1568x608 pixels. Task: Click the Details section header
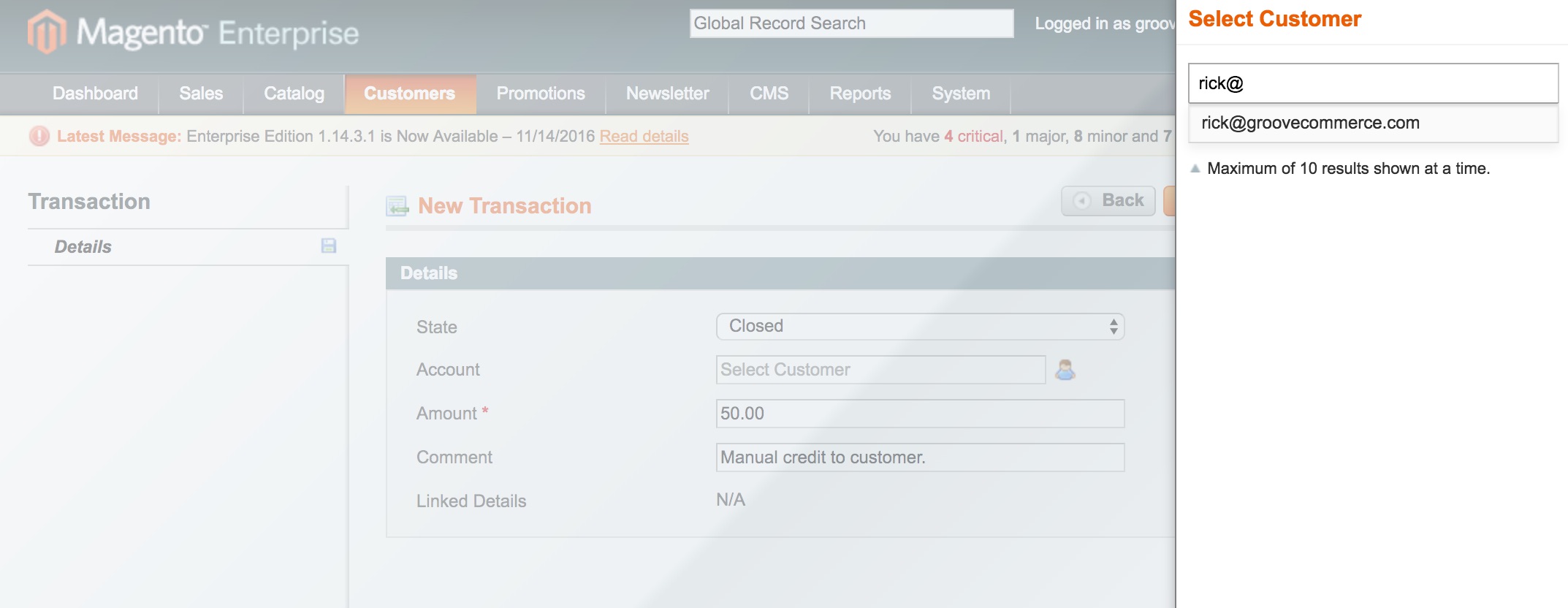780,273
